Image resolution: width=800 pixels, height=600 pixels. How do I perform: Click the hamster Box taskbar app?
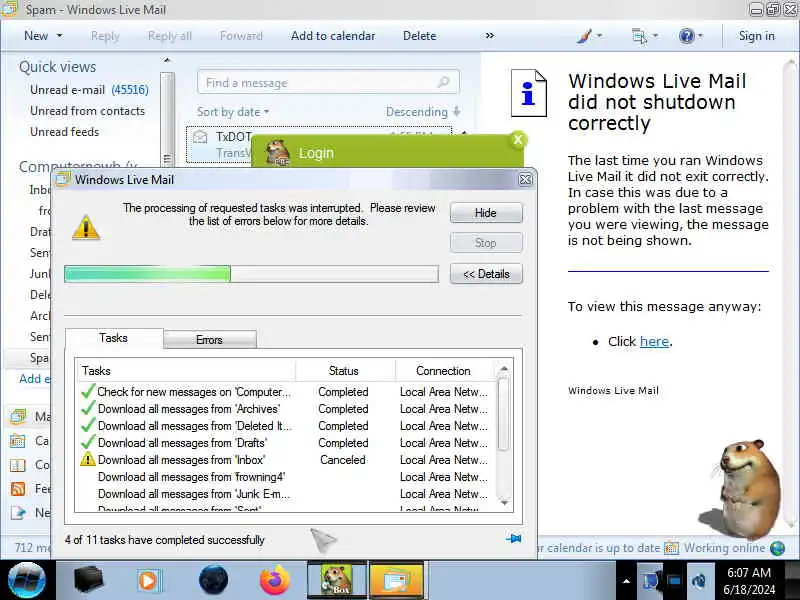[337, 580]
